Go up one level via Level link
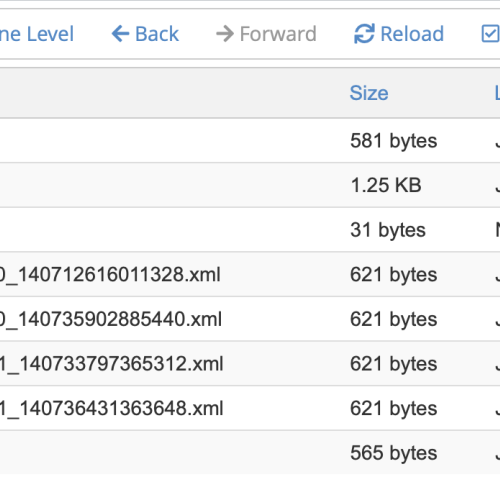 (x=37, y=34)
